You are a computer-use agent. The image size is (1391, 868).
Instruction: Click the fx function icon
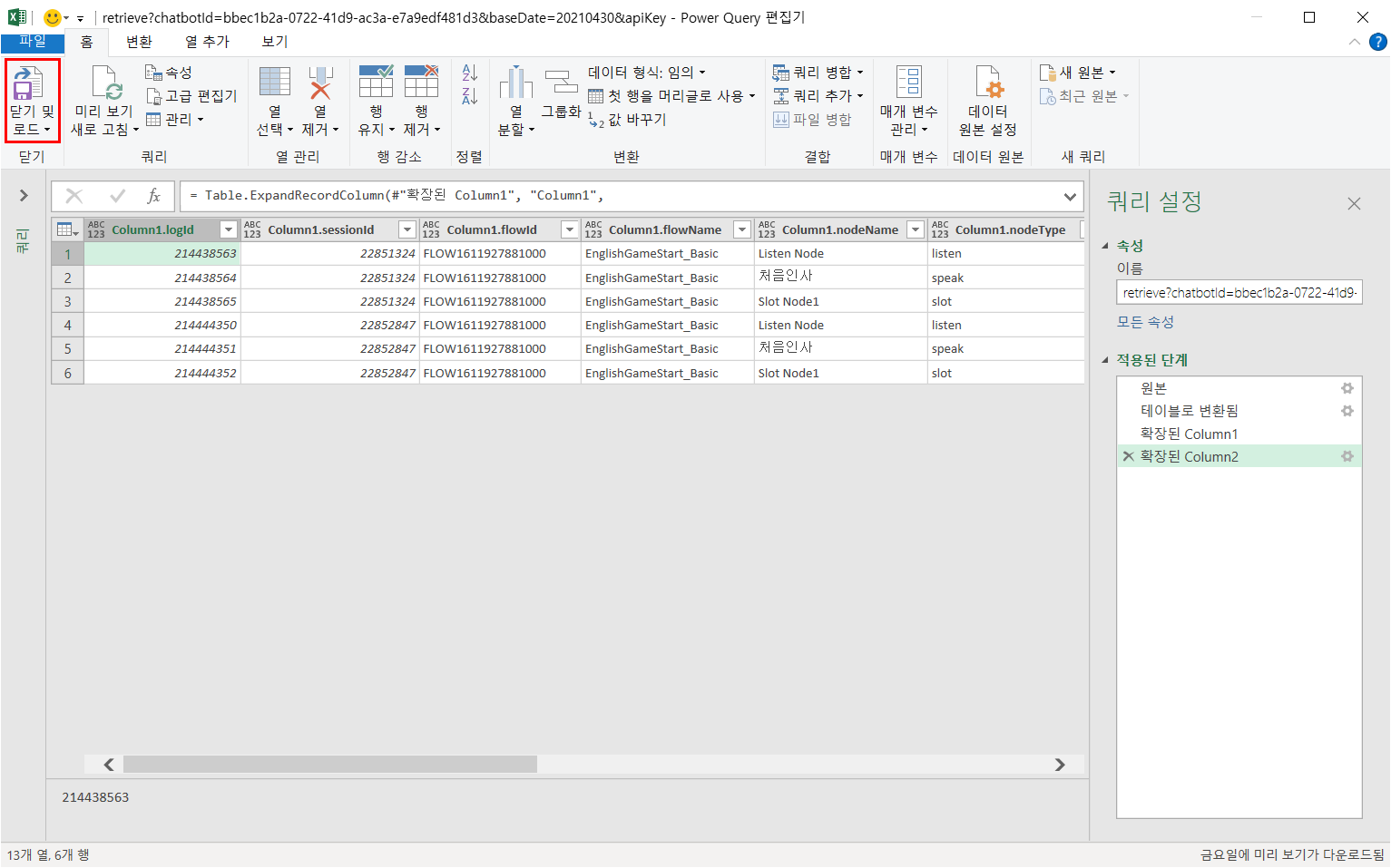(x=153, y=196)
